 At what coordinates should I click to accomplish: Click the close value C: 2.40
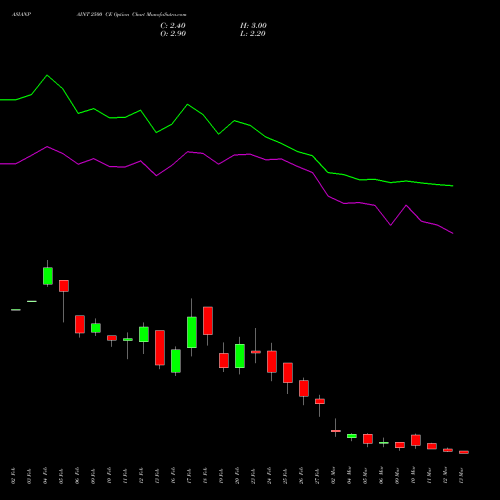[x=173, y=26]
